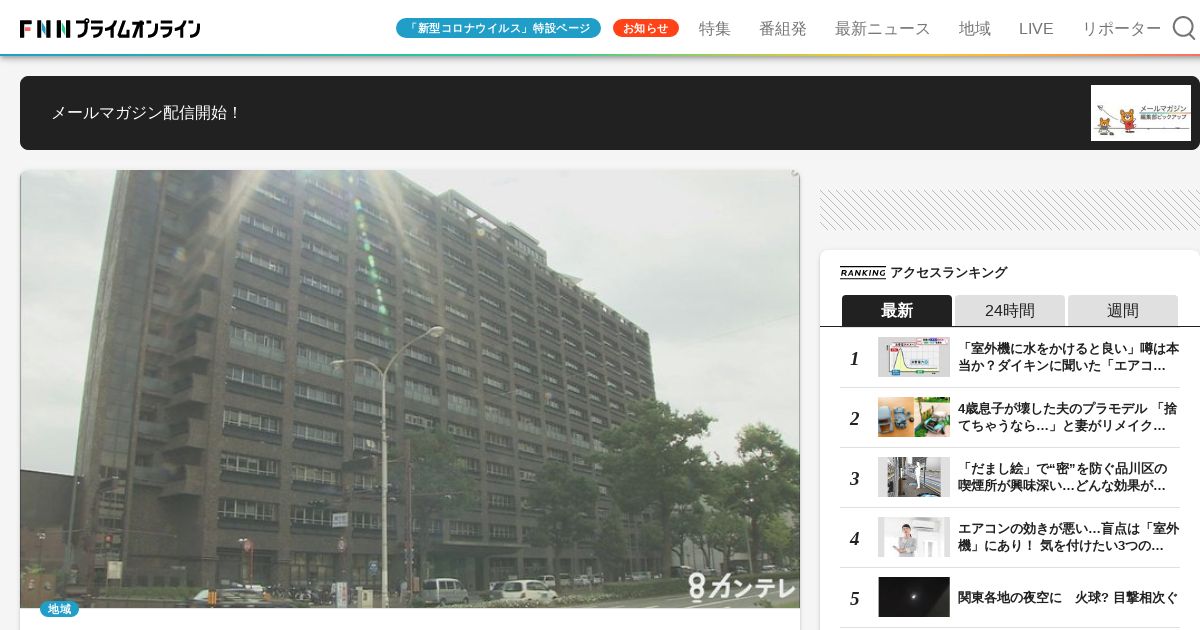1200x630 pixels.
Task: Click the FNN Prime Online logo
Action: 110,29
